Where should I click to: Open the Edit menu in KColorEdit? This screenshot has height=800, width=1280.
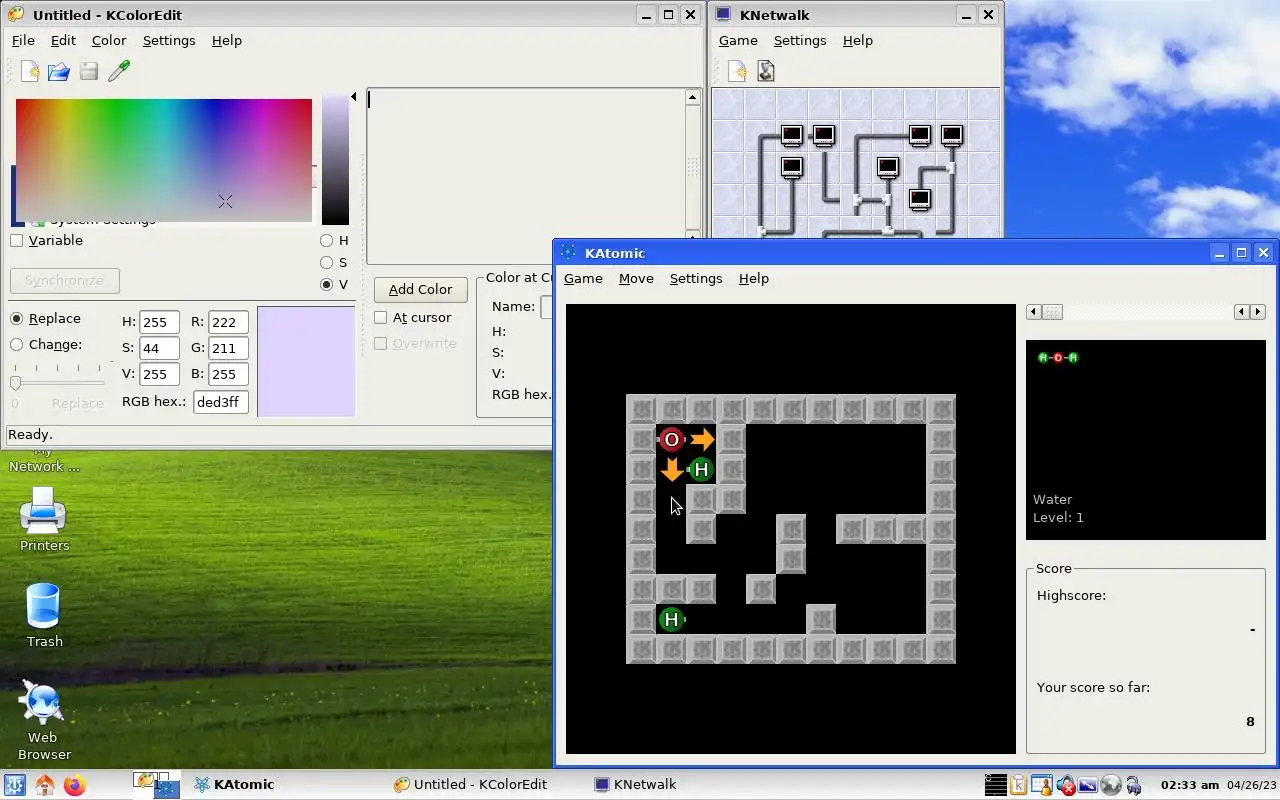pyautogui.click(x=63, y=40)
